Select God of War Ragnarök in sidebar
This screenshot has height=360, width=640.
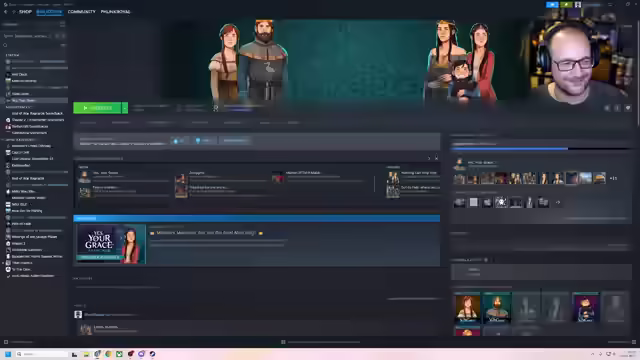tap(28, 178)
